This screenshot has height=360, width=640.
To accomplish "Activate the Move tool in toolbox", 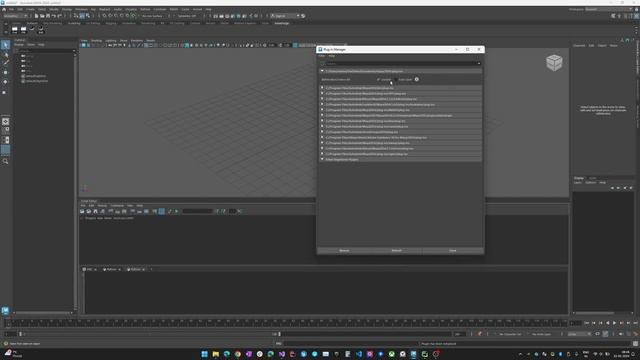I will coord(5,72).
